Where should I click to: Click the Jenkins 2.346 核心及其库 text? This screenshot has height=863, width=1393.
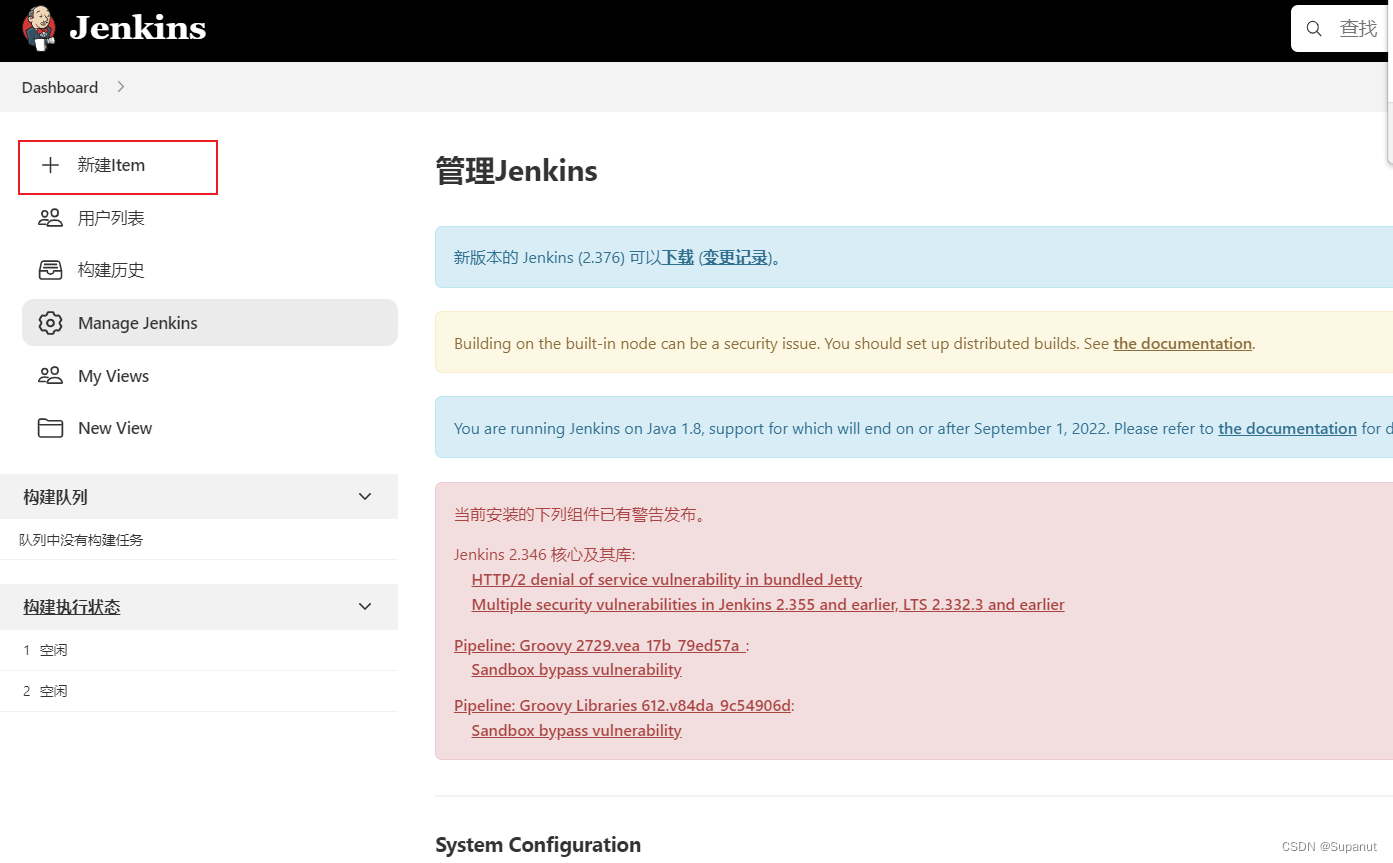pos(544,554)
